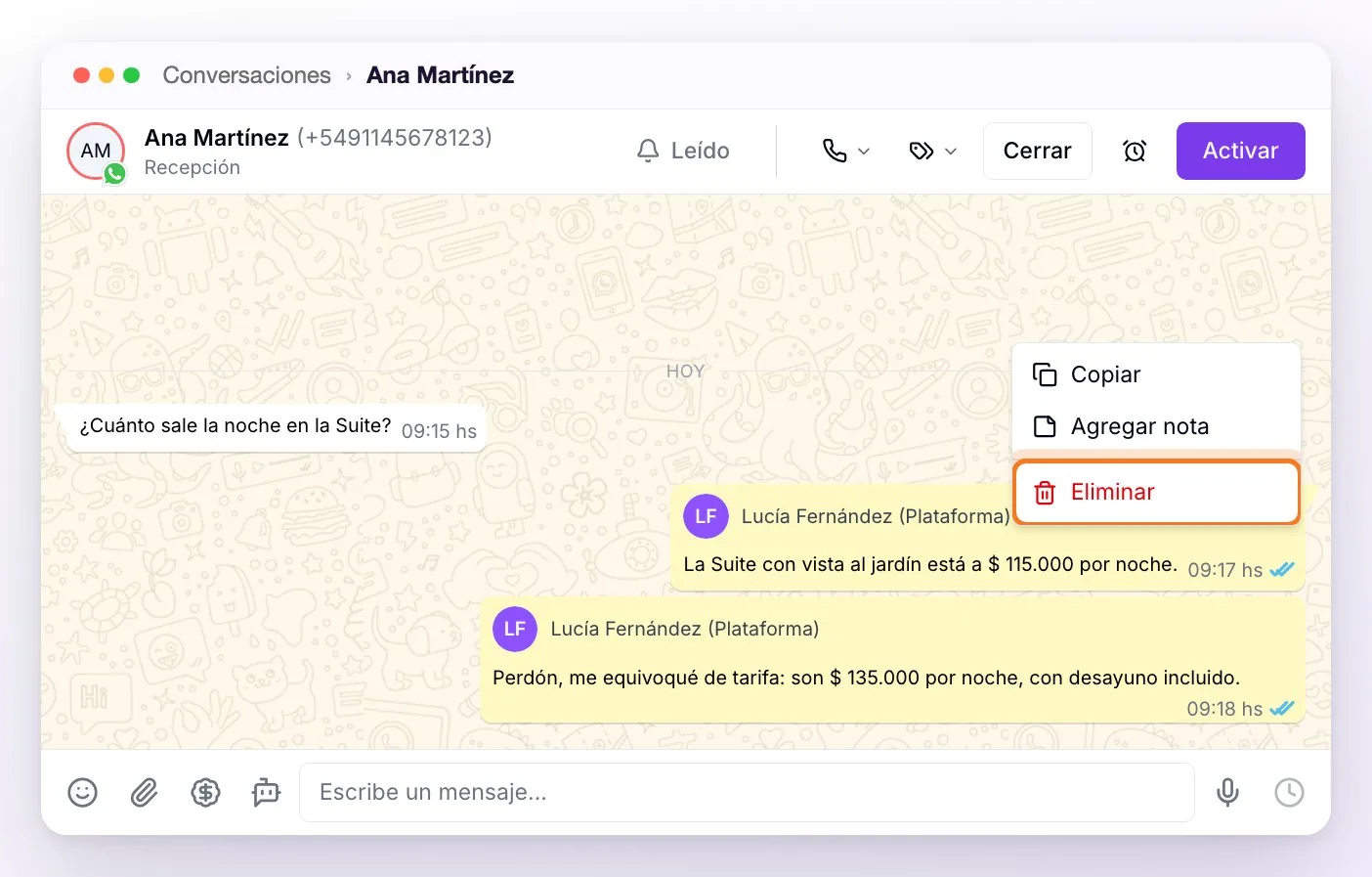
Task: Go back to Conversaciones breadcrumb
Action: (x=247, y=75)
